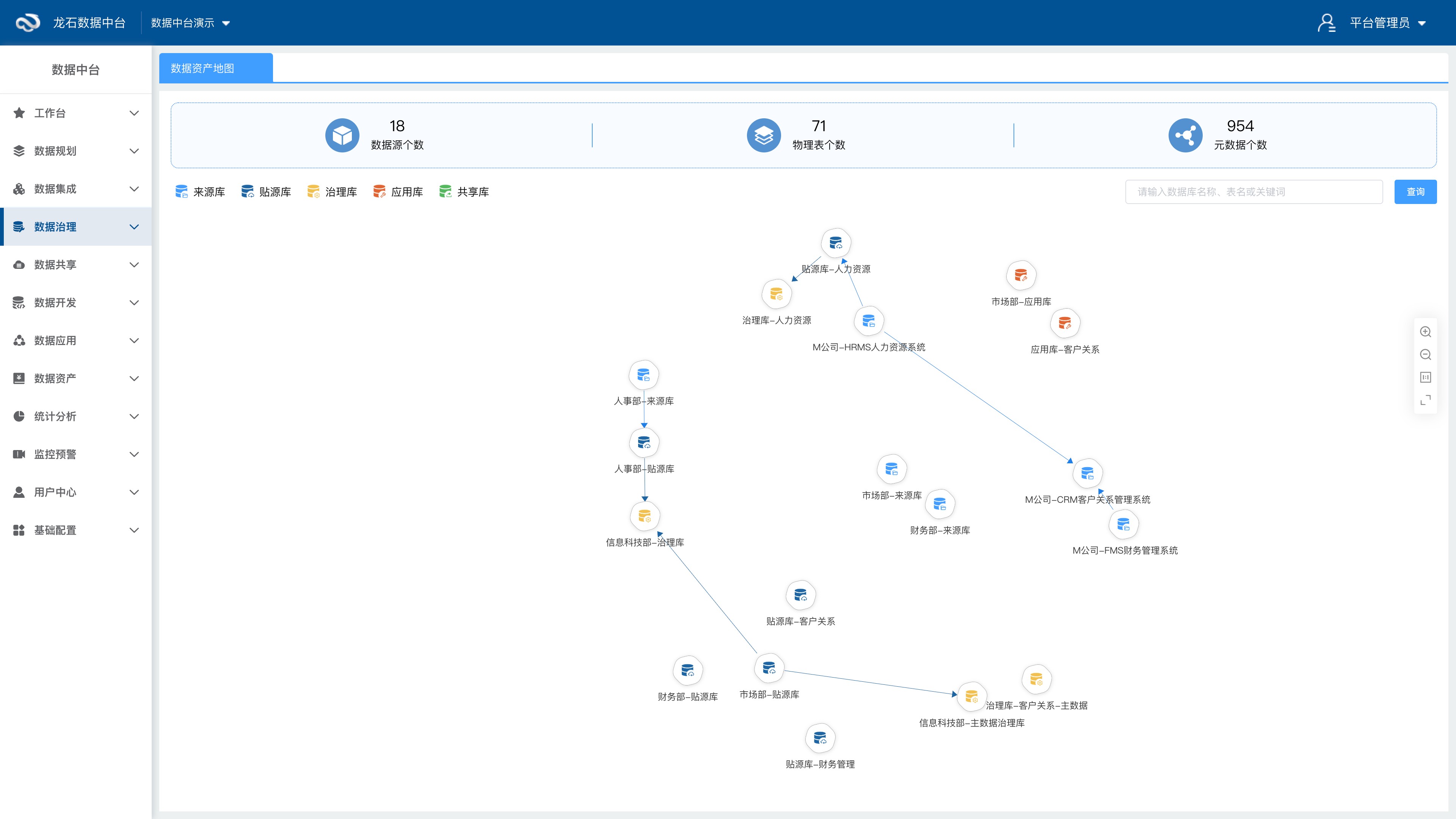
Task: Click the 治理库-人力资源 node icon
Action: point(776,294)
